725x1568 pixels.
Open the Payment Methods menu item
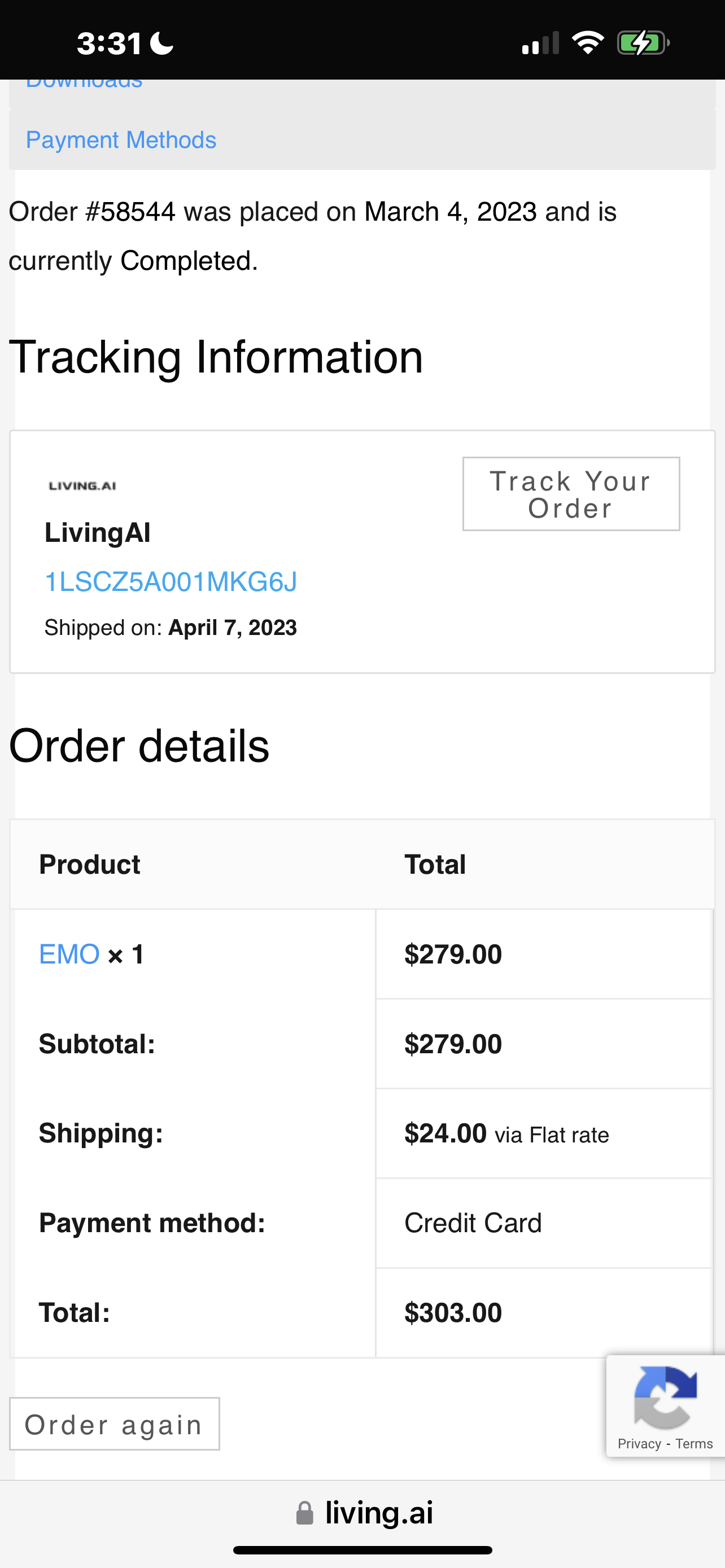(121, 140)
